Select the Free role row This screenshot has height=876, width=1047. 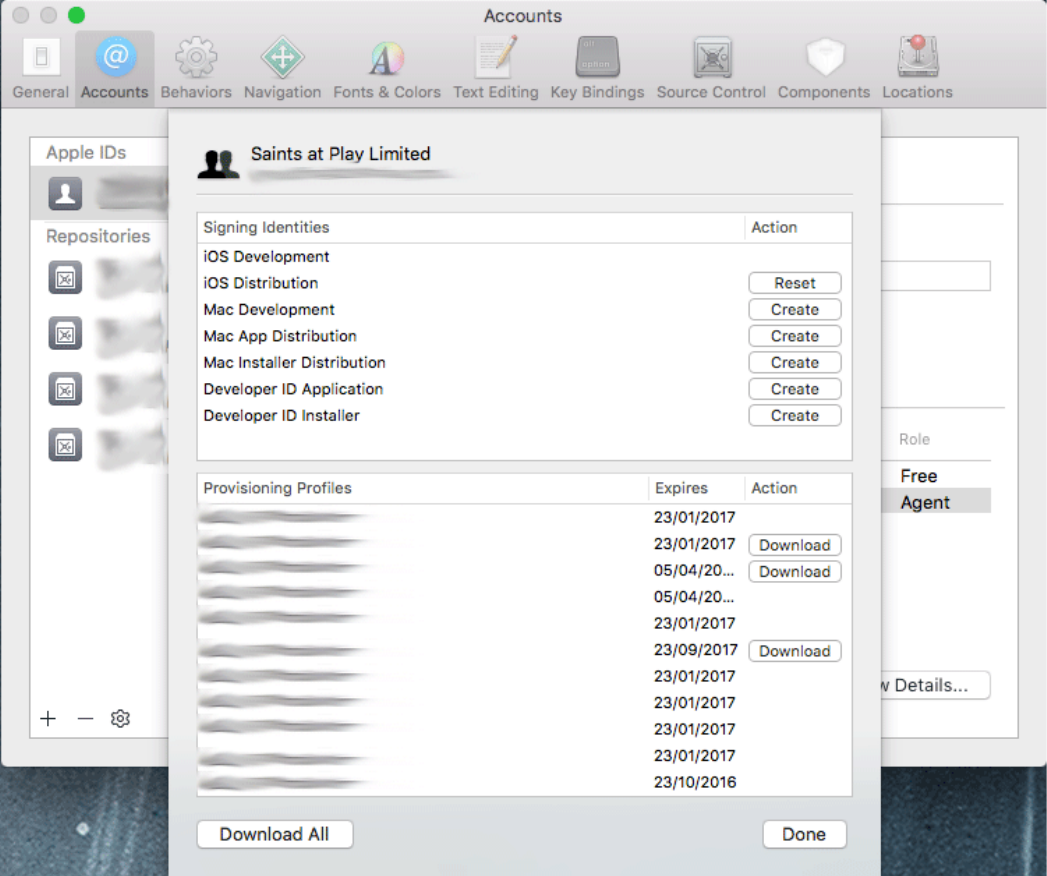pyautogui.click(x=935, y=476)
